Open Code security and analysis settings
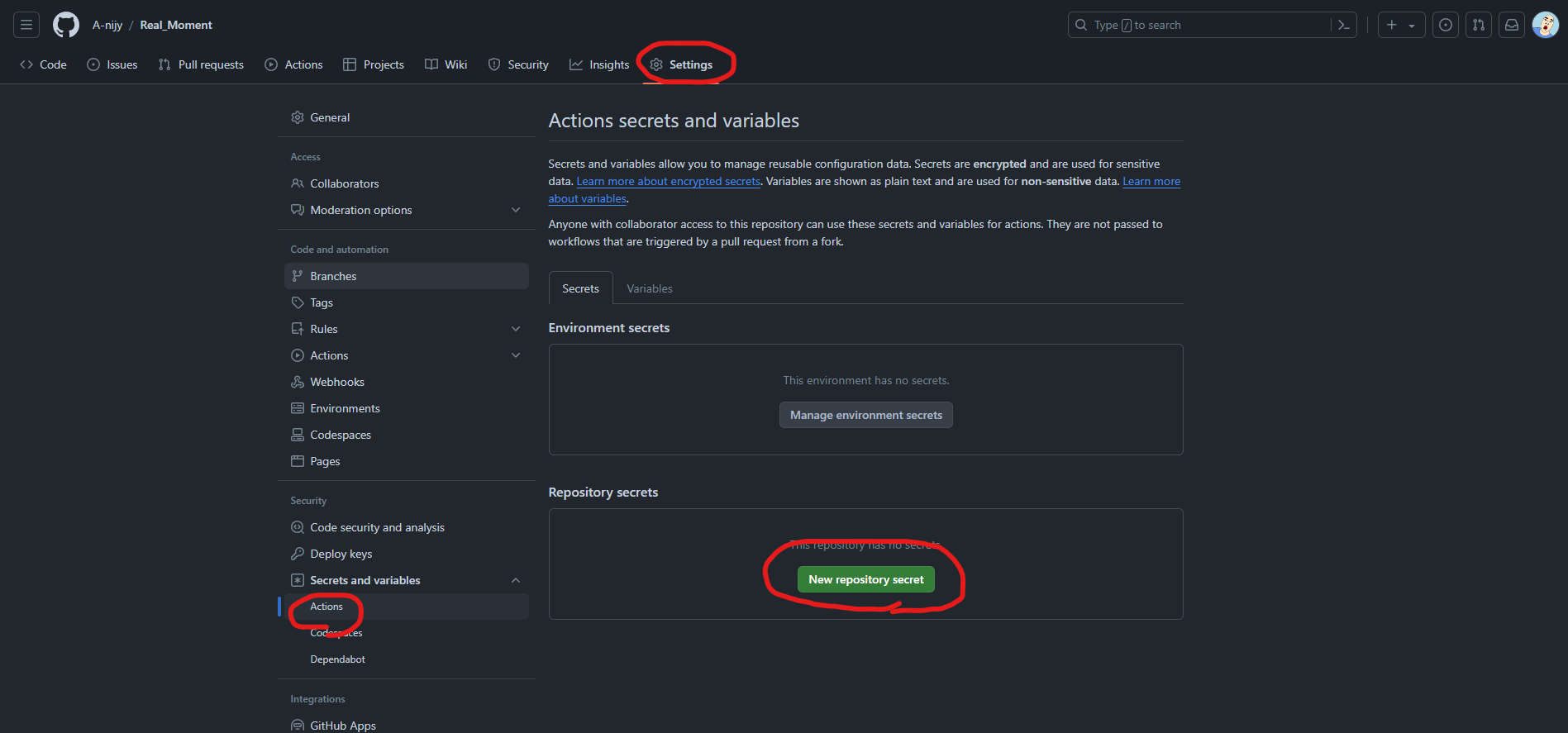The width and height of the screenshot is (1568, 733). click(x=407, y=527)
